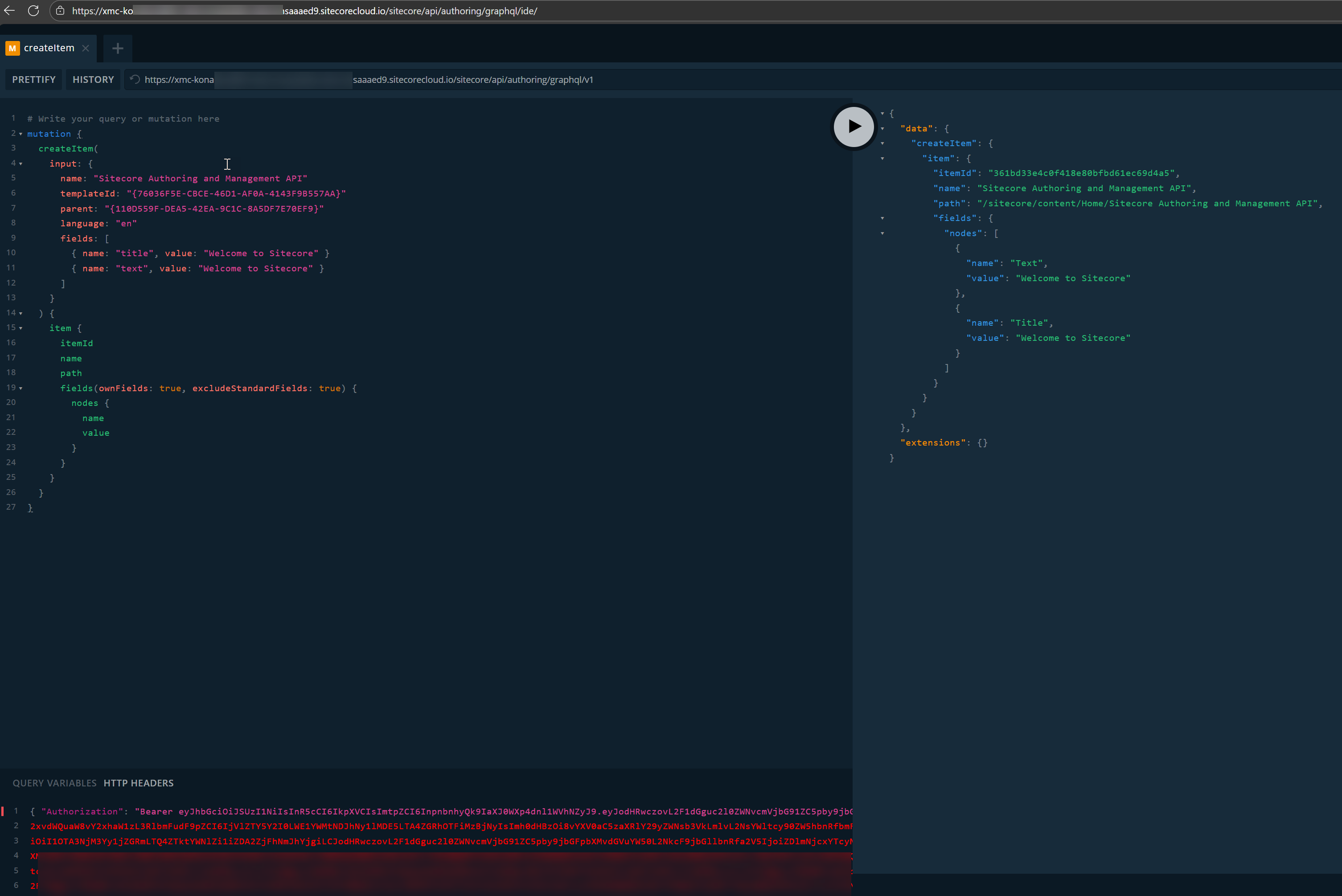Close the createItem tab
The image size is (1342, 896).
(86, 48)
